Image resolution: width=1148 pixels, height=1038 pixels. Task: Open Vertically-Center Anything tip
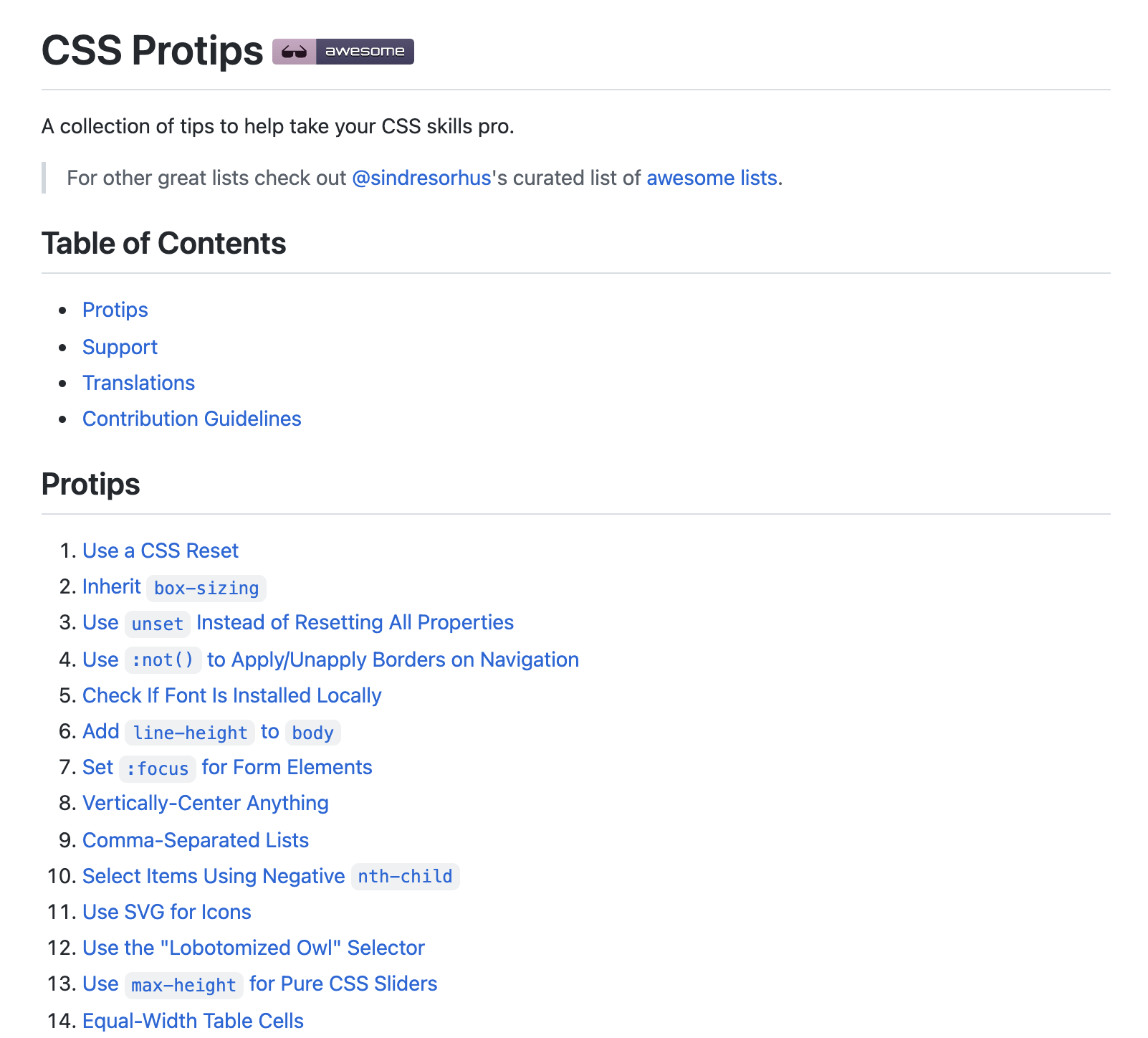click(x=206, y=803)
